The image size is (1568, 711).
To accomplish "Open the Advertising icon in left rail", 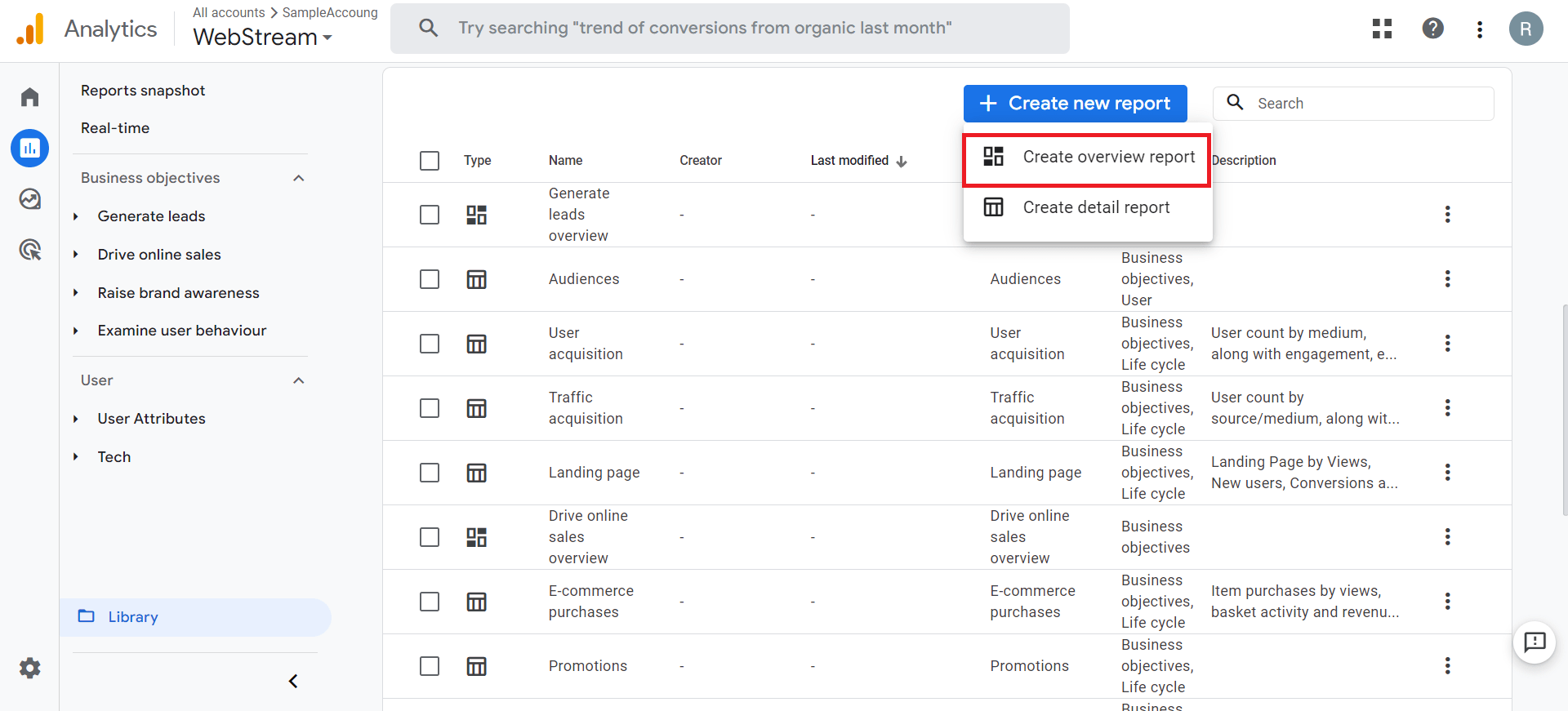I will [x=30, y=250].
